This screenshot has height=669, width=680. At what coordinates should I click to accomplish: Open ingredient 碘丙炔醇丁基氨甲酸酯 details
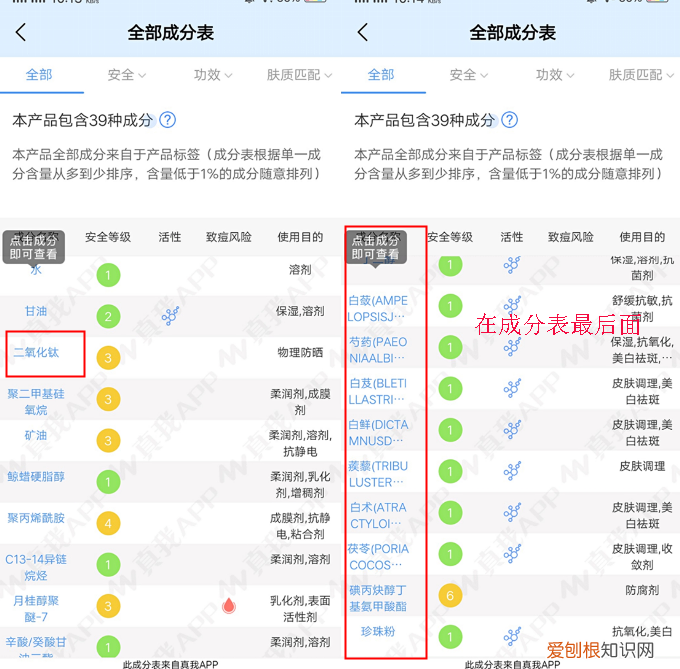pyautogui.click(x=378, y=598)
